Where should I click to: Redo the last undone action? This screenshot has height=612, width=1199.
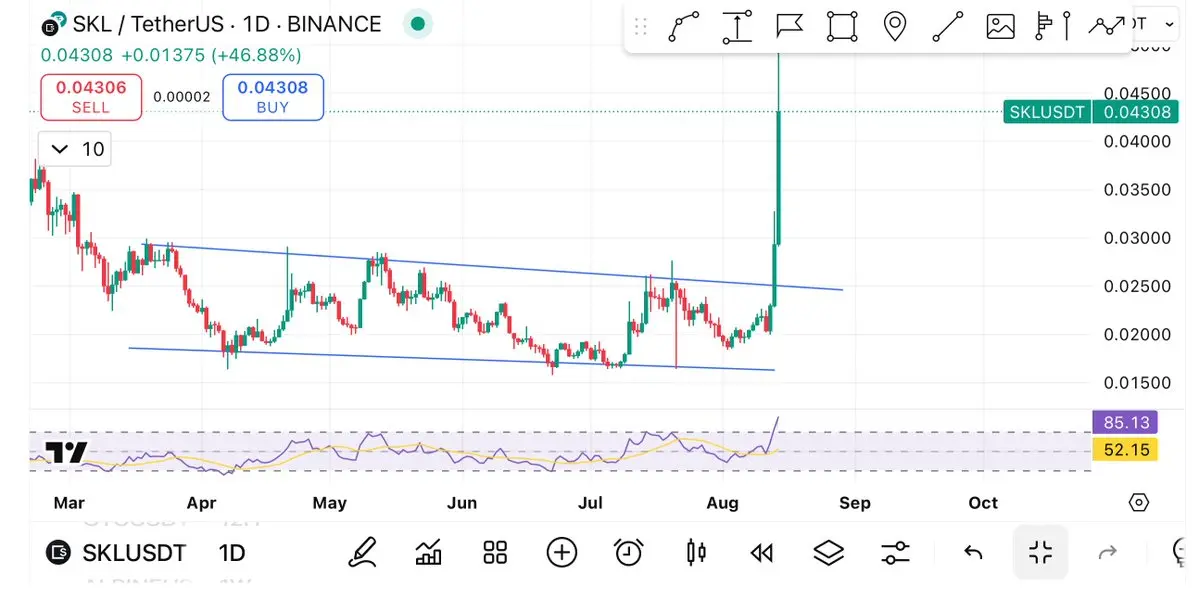pos(1107,552)
